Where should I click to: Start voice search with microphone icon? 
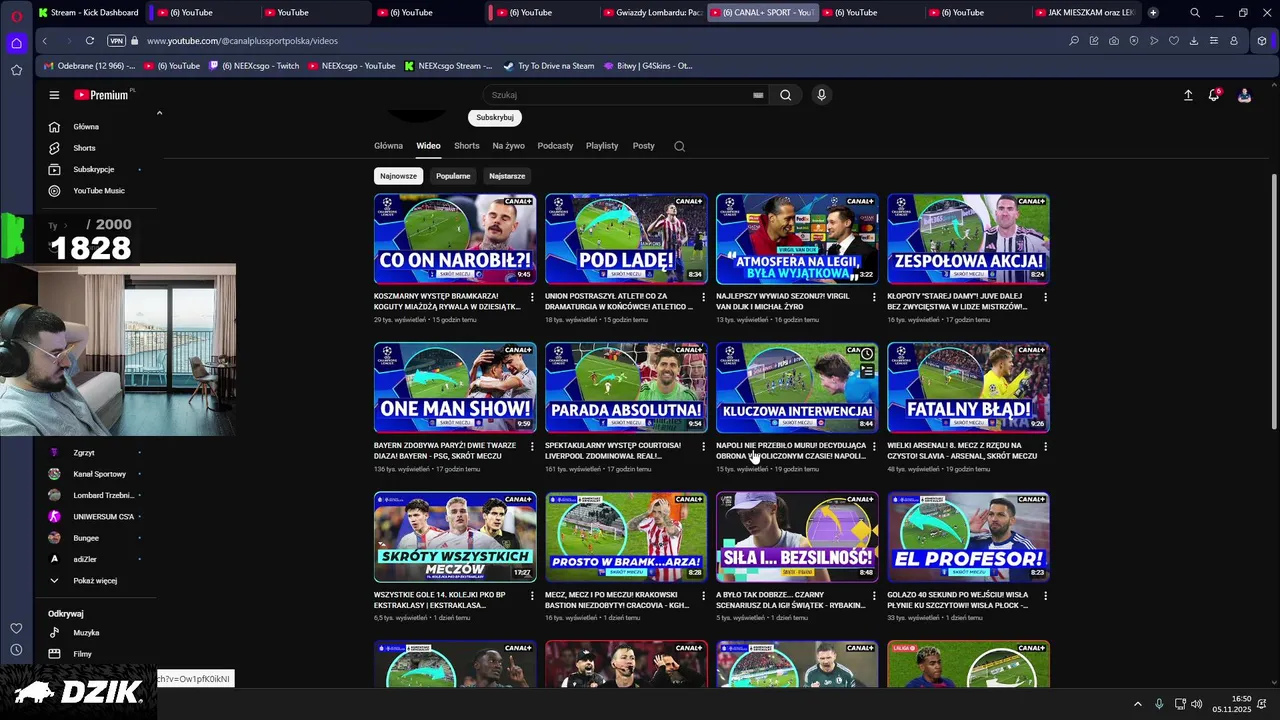click(821, 95)
